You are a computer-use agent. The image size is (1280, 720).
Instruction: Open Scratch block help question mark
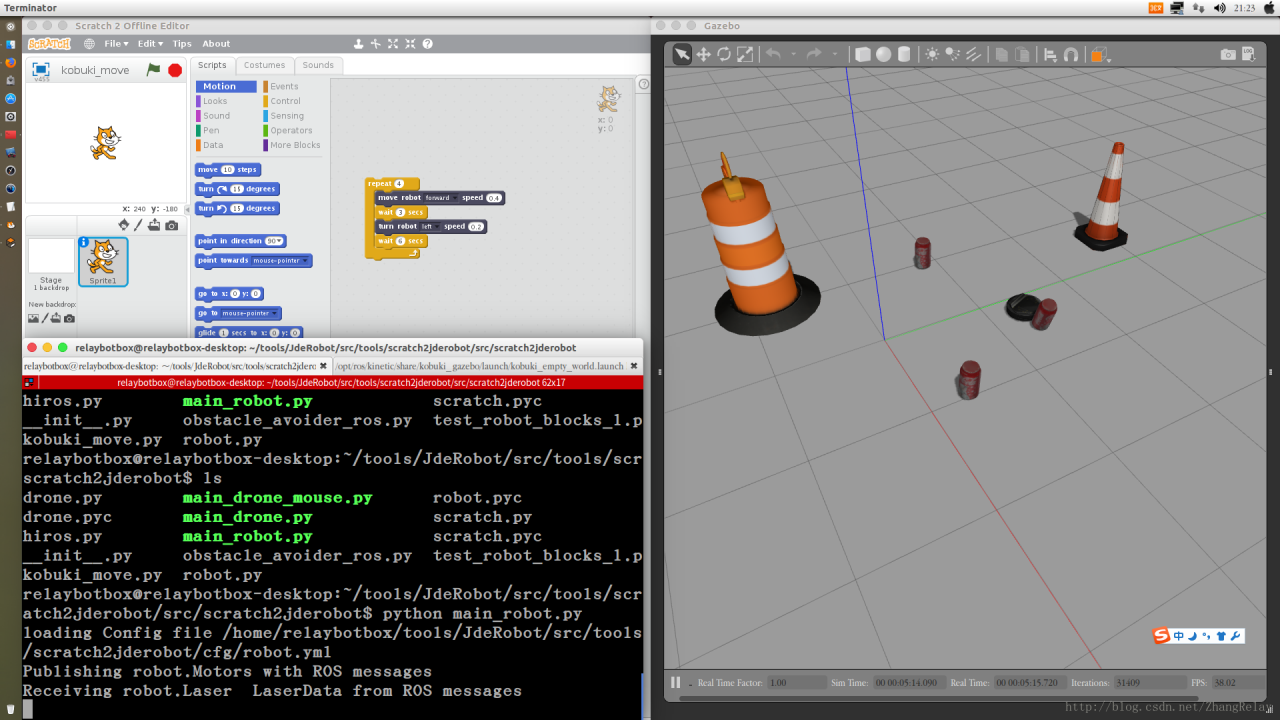pyautogui.click(x=427, y=44)
